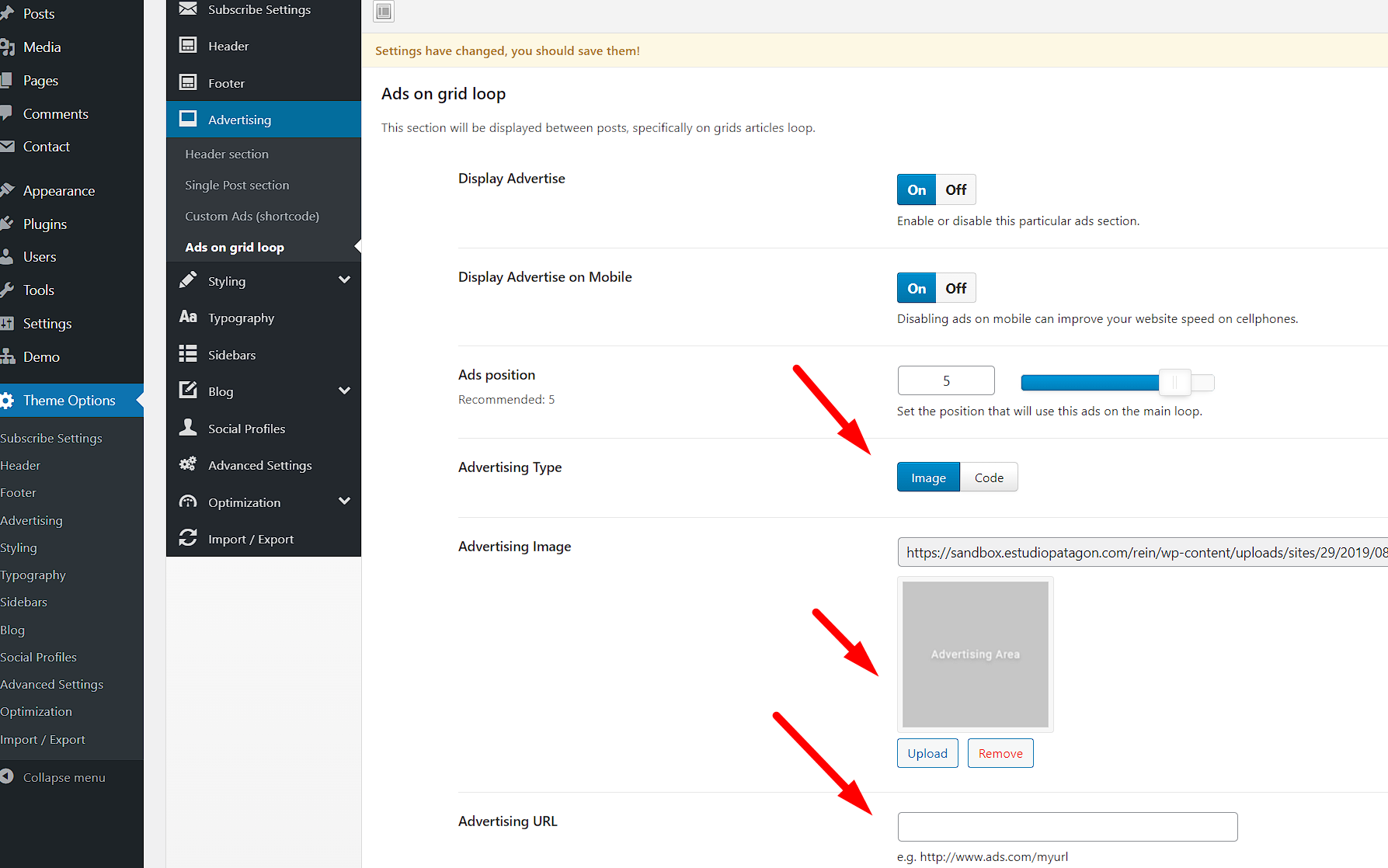
Task: Click the Advertising URL input field
Action: point(1067,826)
